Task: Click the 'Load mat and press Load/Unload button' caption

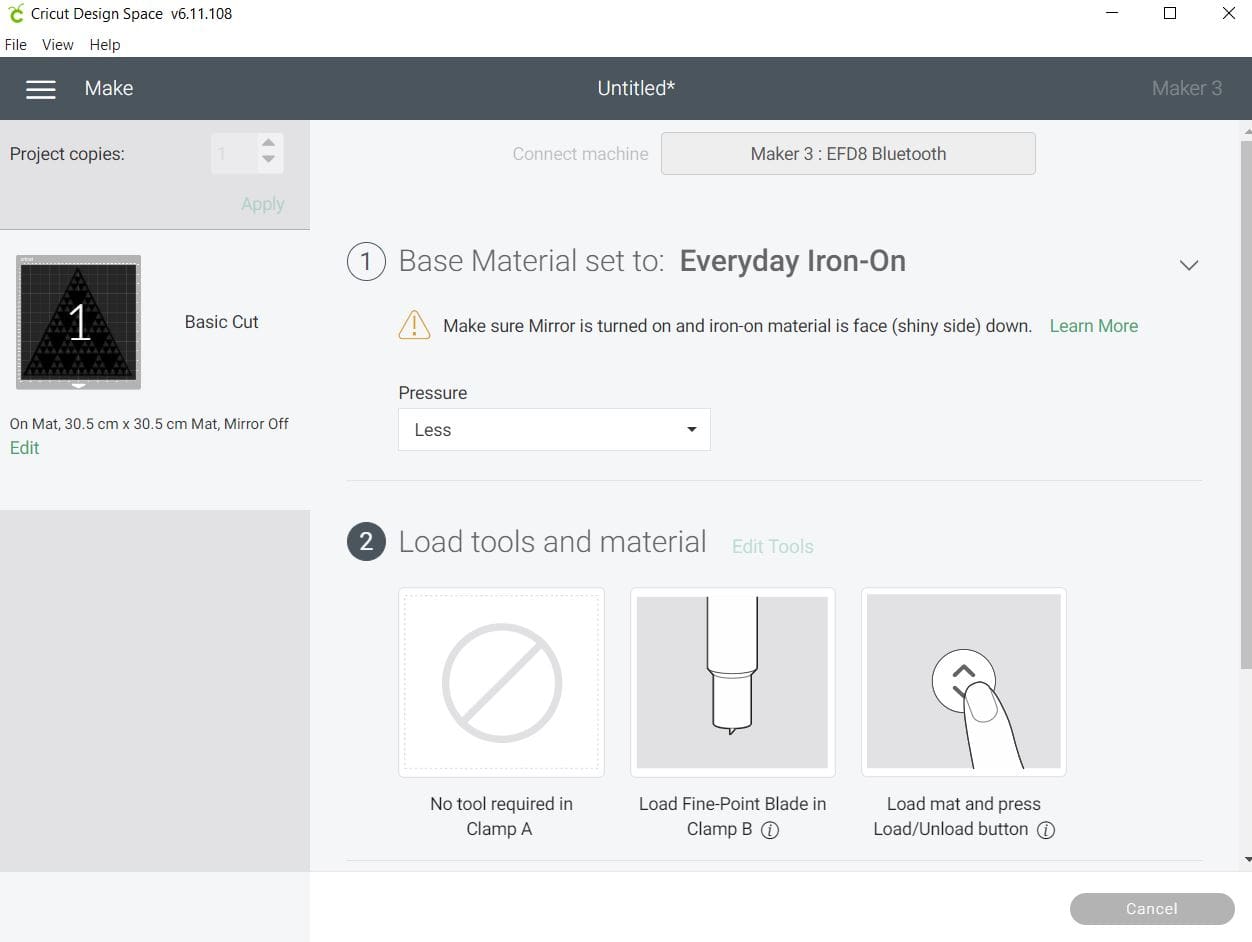Action: pyautogui.click(x=963, y=816)
